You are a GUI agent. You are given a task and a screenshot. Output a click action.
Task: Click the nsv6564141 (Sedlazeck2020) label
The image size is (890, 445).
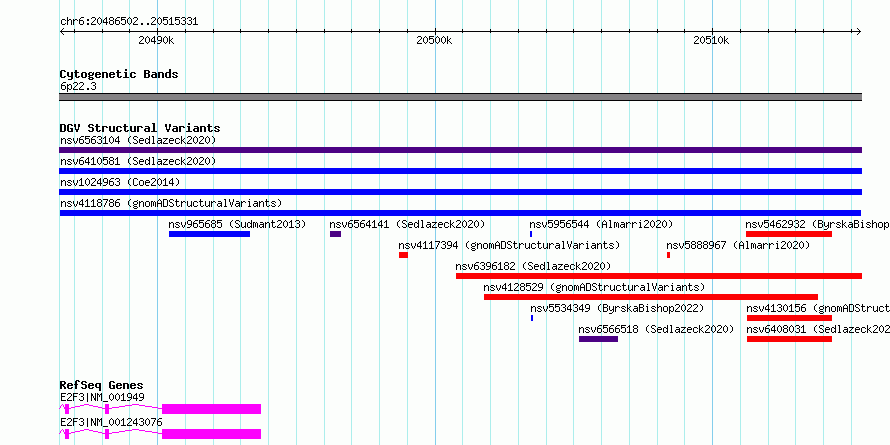point(407,224)
